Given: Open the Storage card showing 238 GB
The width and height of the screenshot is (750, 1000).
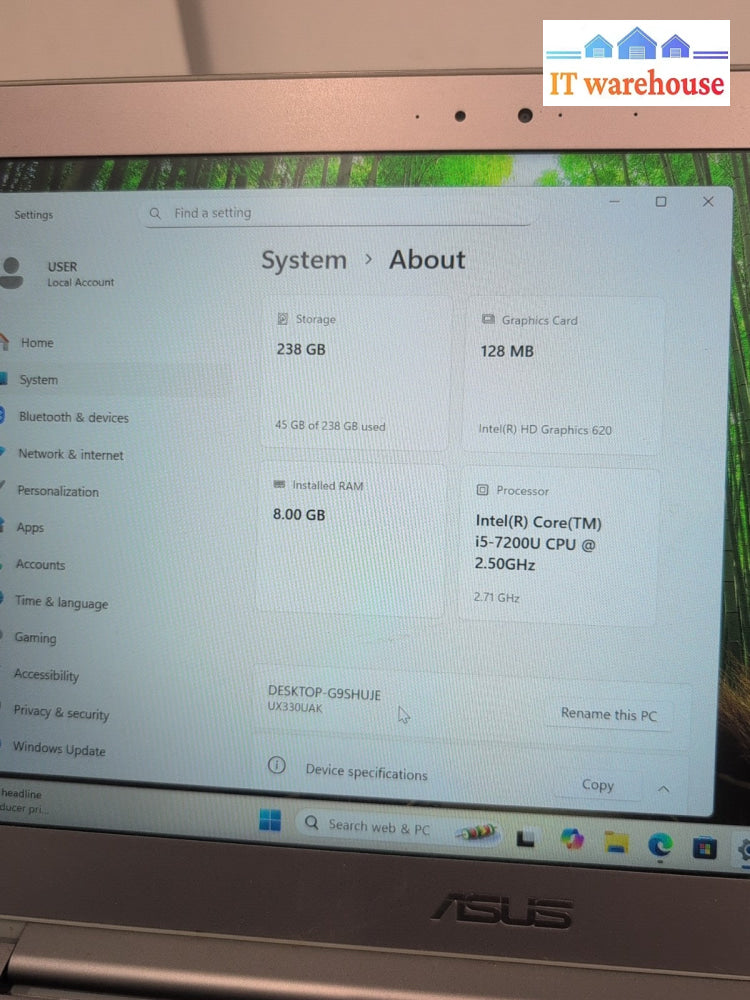Looking at the screenshot, I should (357, 374).
